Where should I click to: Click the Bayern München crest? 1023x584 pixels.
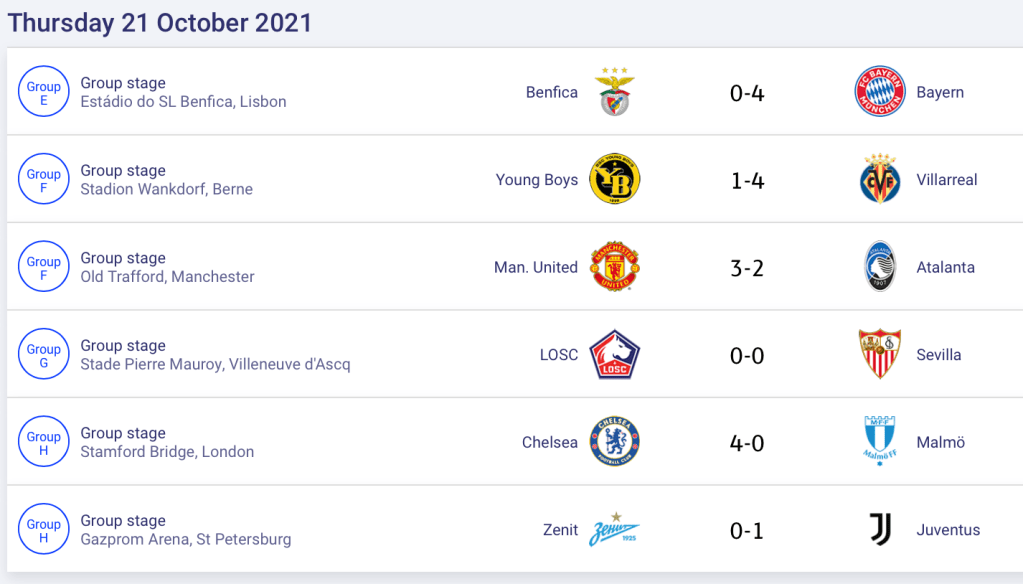[x=880, y=92]
